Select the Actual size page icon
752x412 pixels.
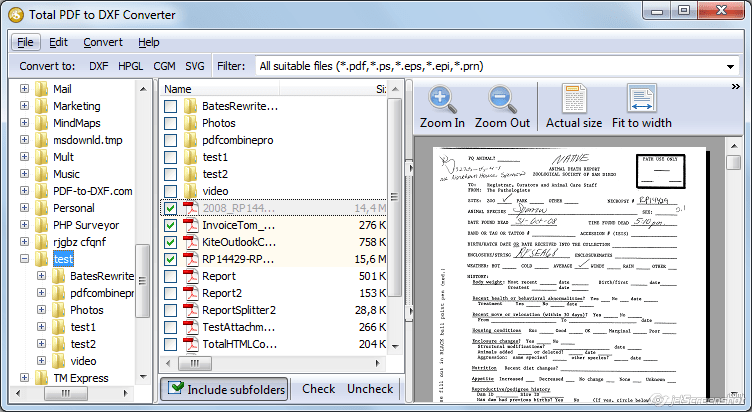click(574, 98)
